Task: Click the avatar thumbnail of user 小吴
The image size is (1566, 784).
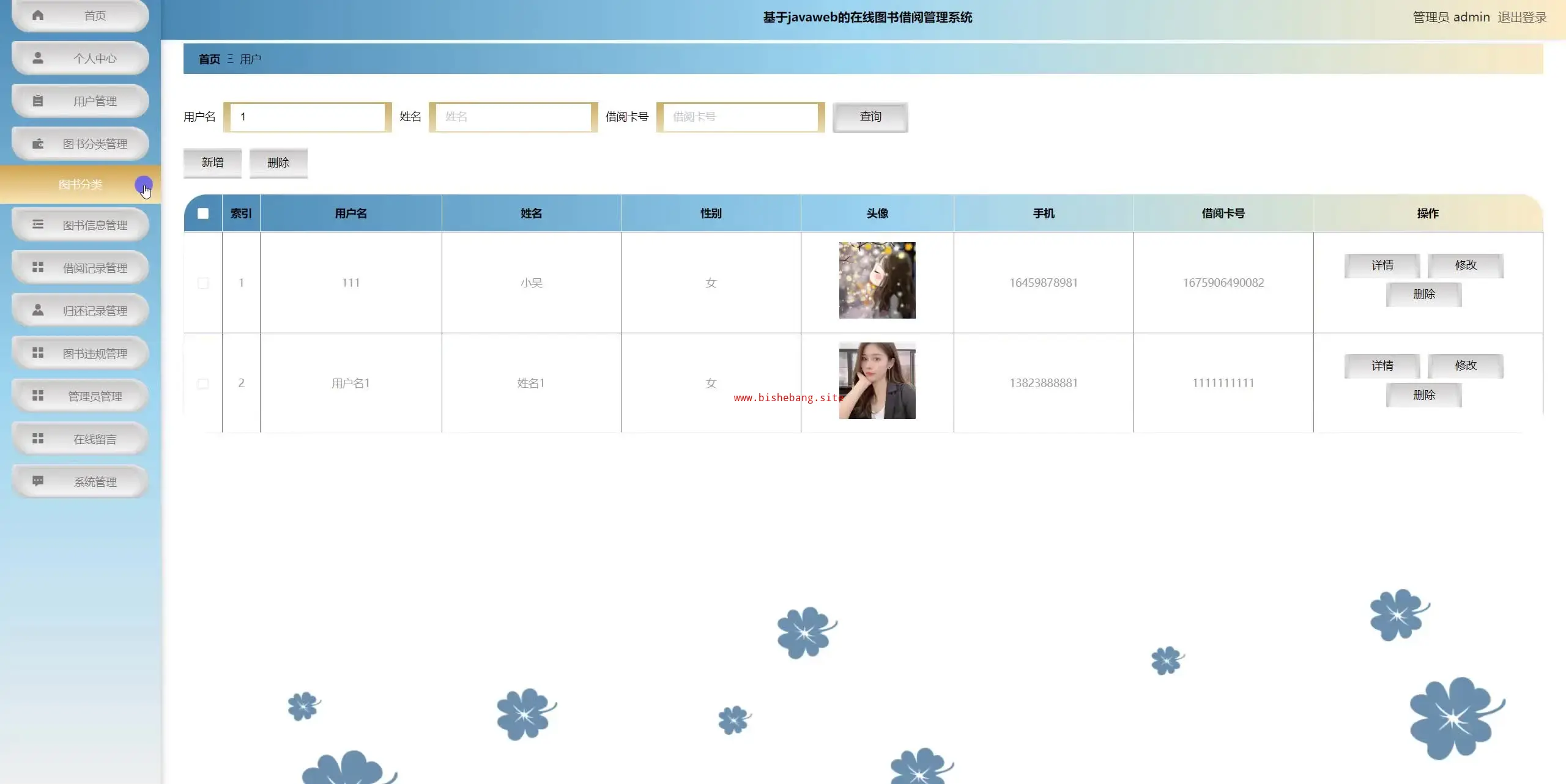Action: pos(877,280)
